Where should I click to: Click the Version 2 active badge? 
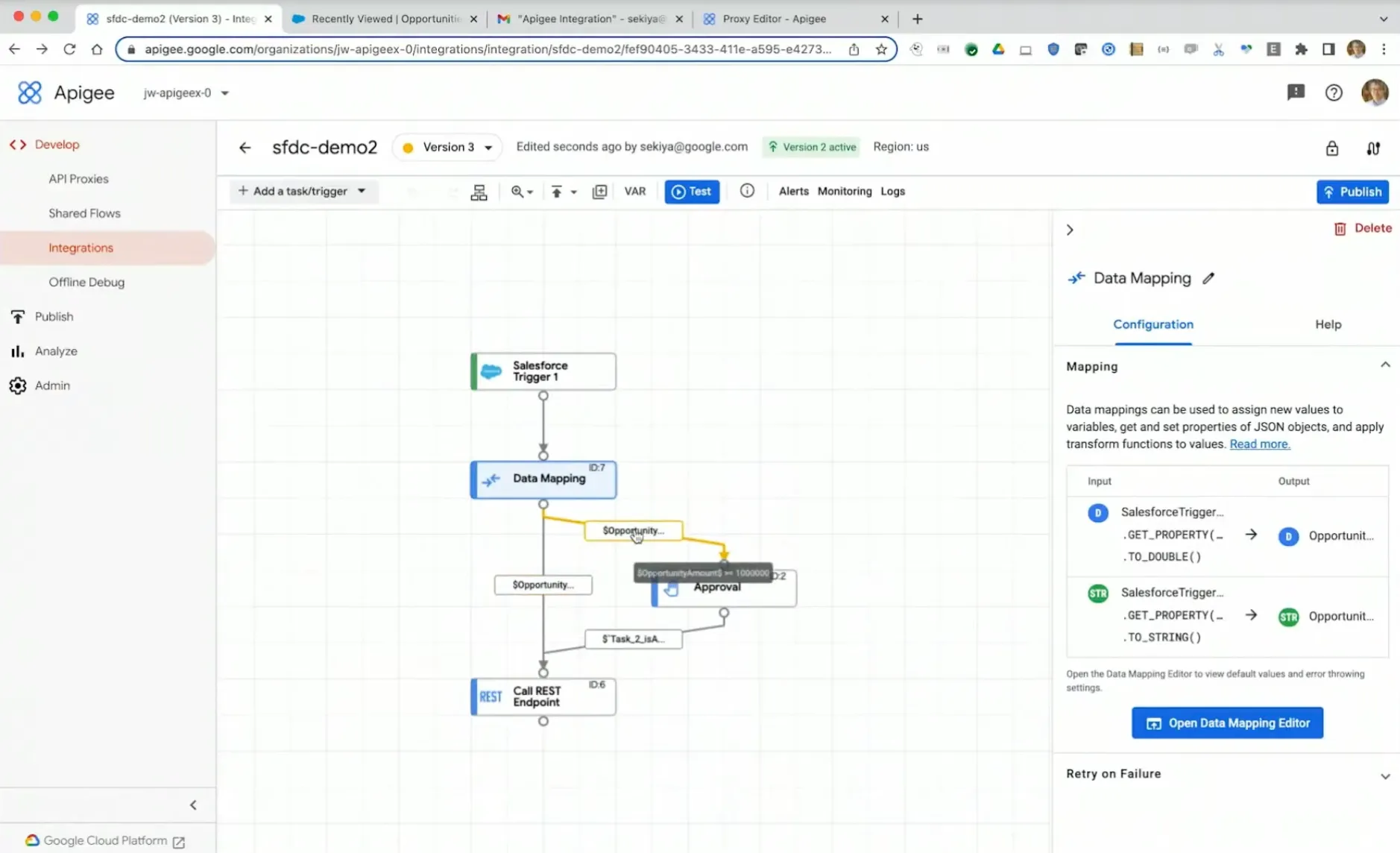click(811, 148)
